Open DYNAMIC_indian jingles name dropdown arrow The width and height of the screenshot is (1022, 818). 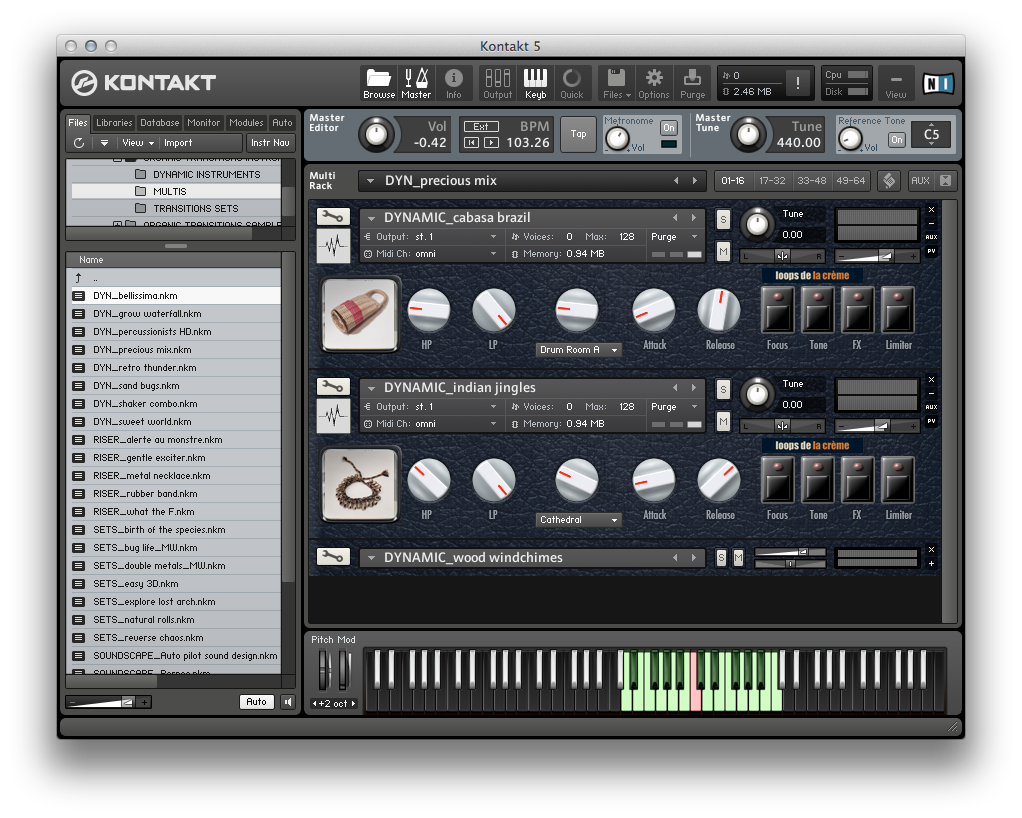371,388
